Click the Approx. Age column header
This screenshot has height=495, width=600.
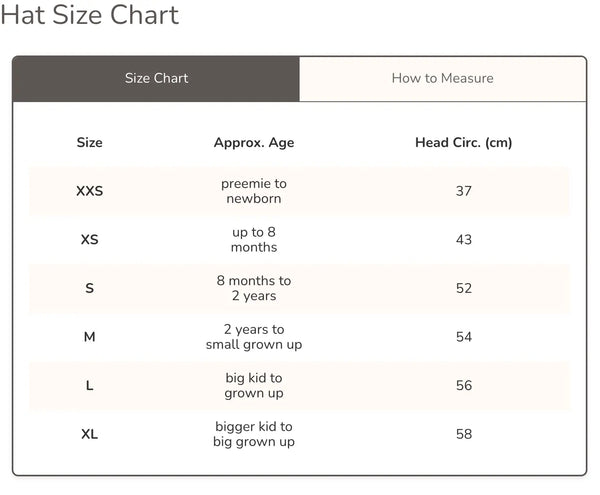click(254, 143)
